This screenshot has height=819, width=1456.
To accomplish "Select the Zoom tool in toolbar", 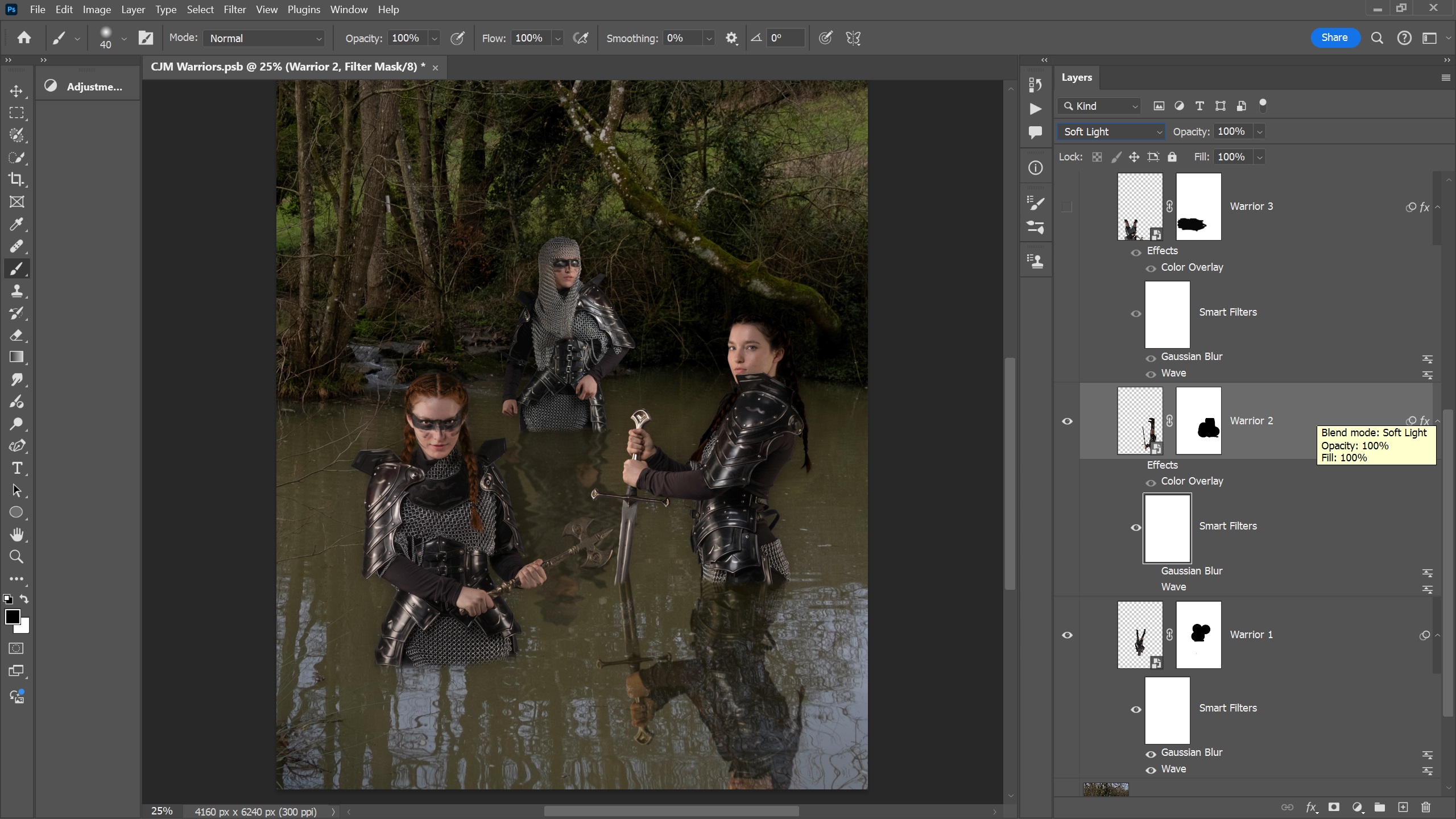I will click(16, 557).
